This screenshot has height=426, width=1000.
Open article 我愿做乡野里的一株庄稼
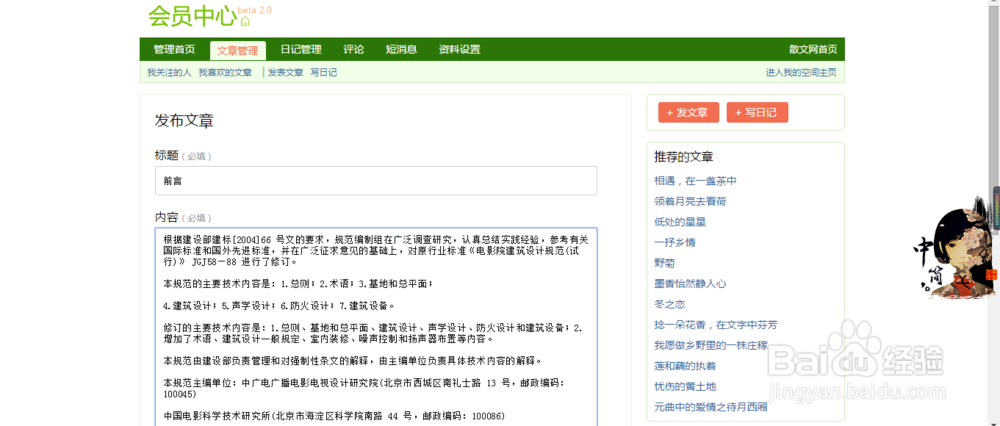click(x=710, y=345)
